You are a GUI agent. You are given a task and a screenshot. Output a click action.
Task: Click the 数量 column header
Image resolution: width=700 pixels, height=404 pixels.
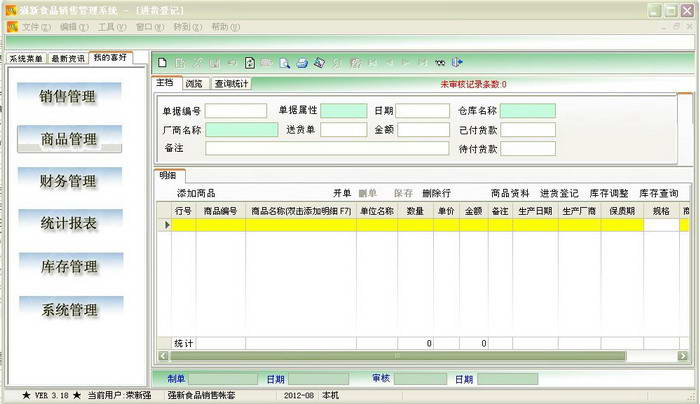pyautogui.click(x=415, y=211)
